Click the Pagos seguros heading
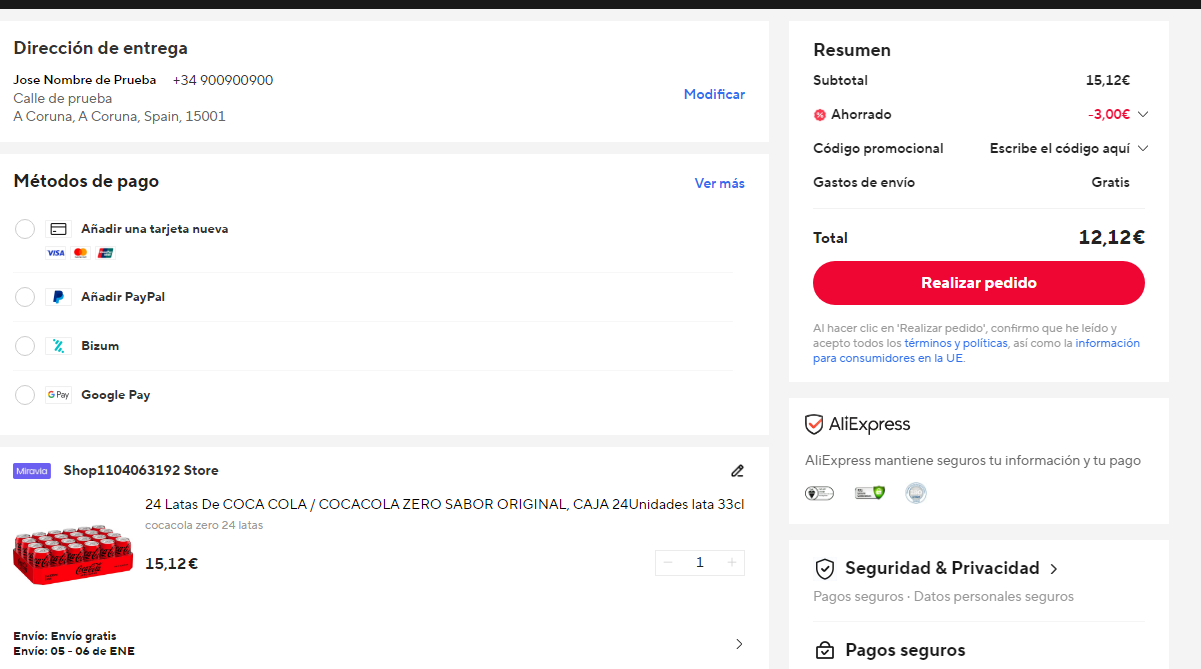Viewport: 1201px width, 669px height. click(x=905, y=650)
